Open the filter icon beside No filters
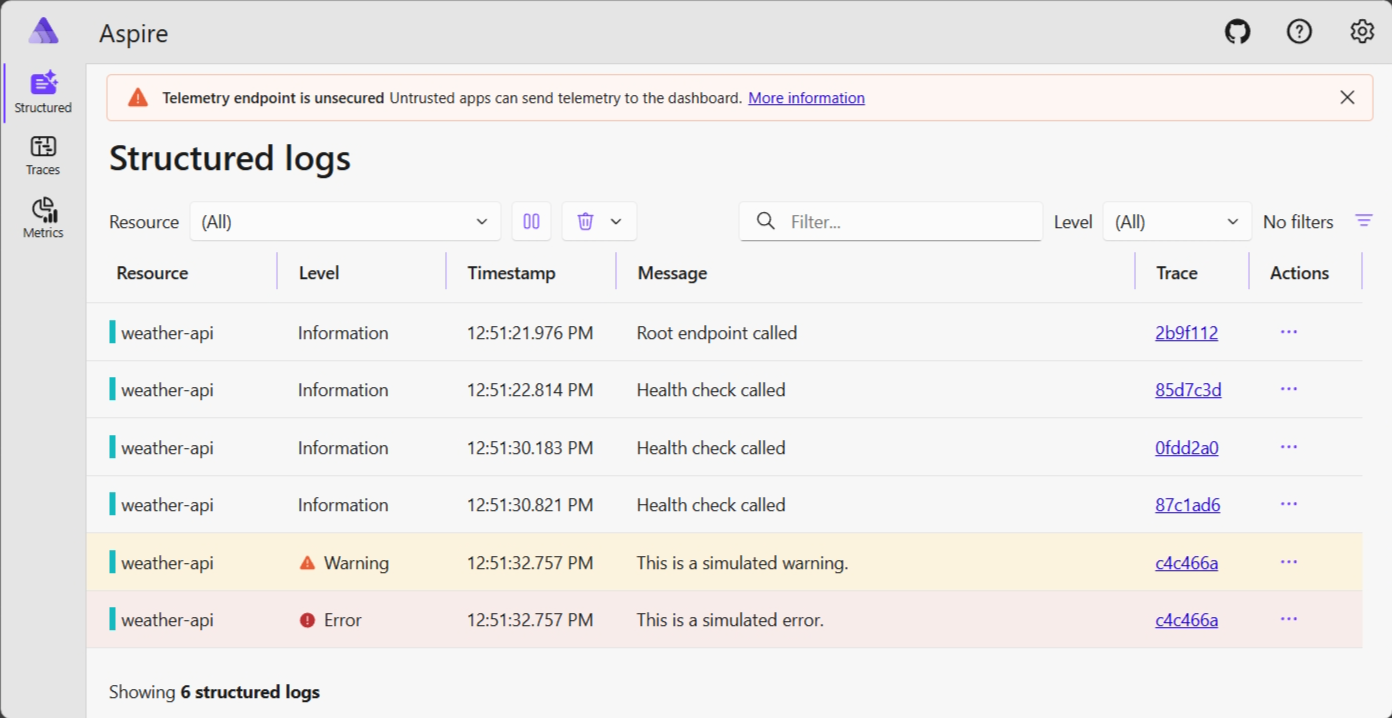Viewport: 1392px width, 718px height. [1364, 221]
